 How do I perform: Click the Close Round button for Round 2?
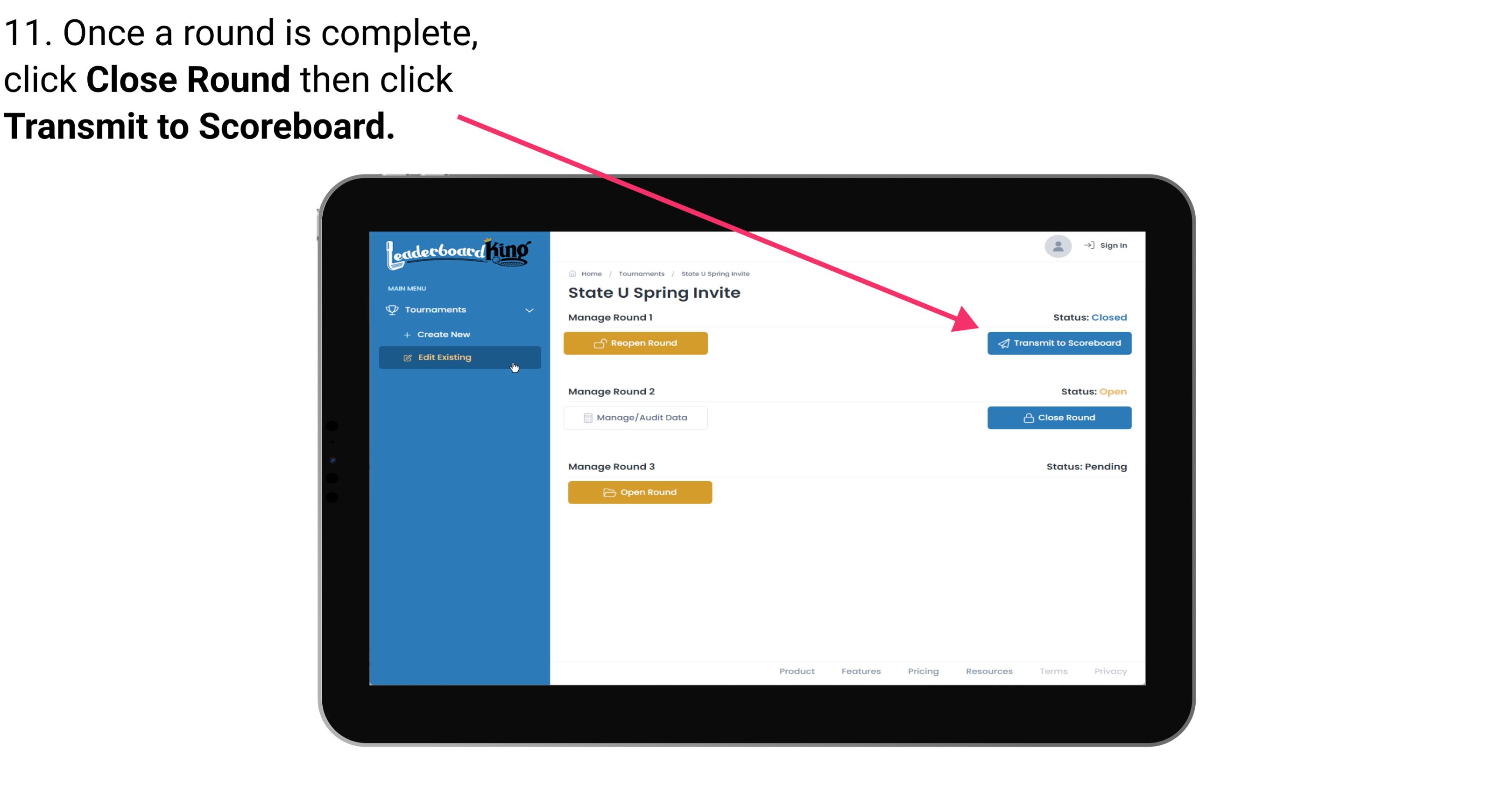click(x=1058, y=418)
